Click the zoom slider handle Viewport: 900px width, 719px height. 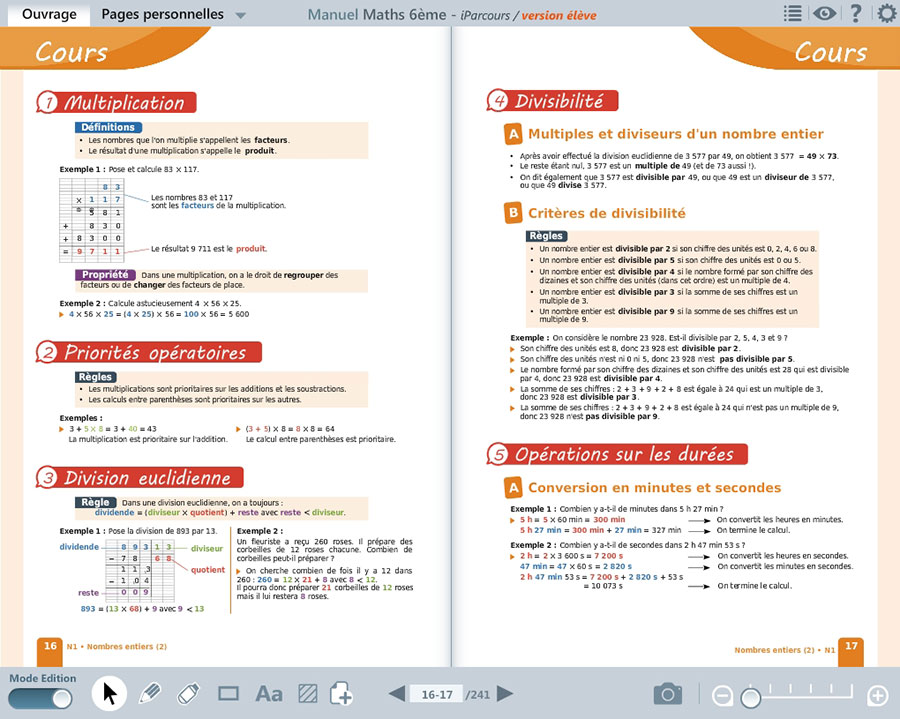pyautogui.click(x=749, y=695)
